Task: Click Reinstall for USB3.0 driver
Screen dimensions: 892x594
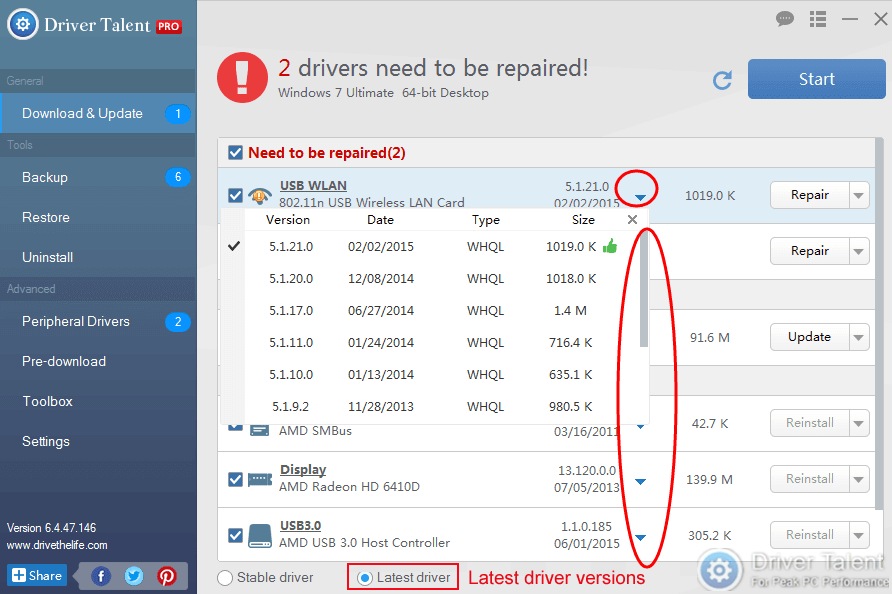Action: point(810,535)
